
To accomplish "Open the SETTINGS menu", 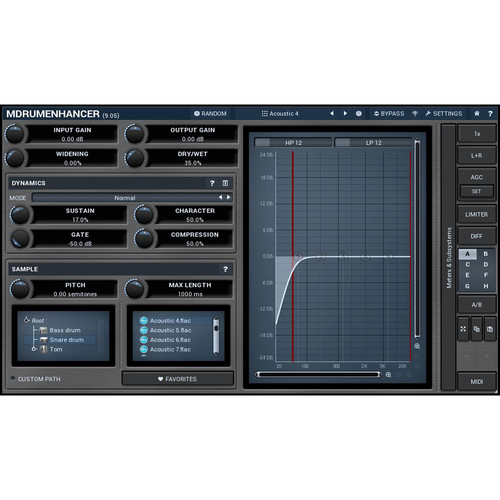I will (x=444, y=114).
